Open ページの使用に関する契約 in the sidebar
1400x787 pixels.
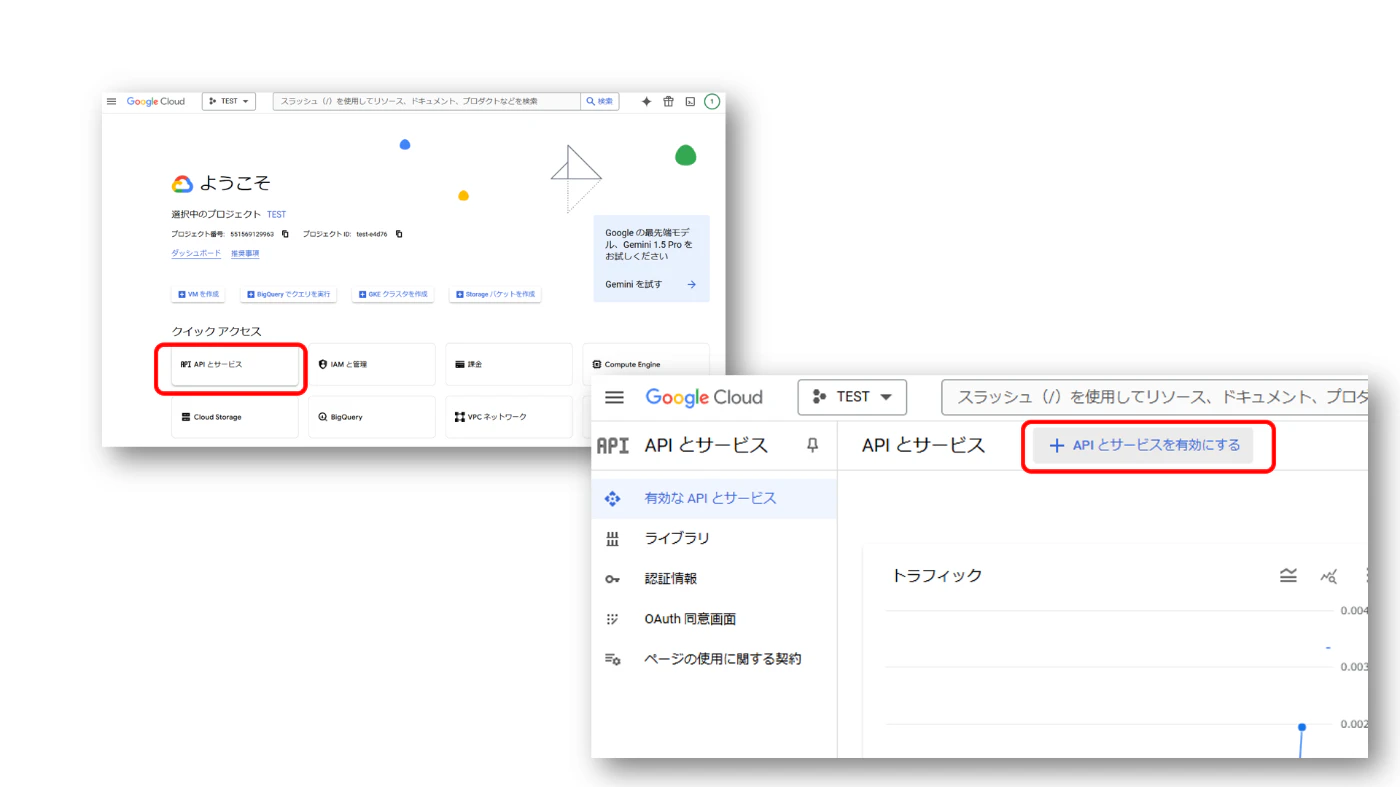click(714, 659)
